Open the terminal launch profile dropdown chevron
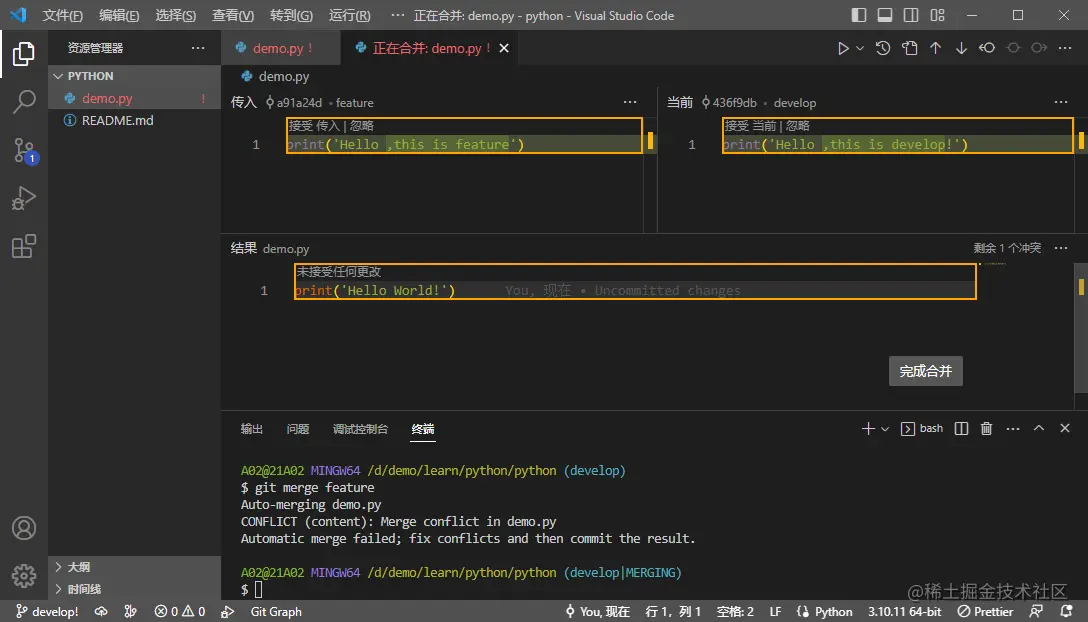Viewport: 1088px width, 622px height. [x=885, y=429]
